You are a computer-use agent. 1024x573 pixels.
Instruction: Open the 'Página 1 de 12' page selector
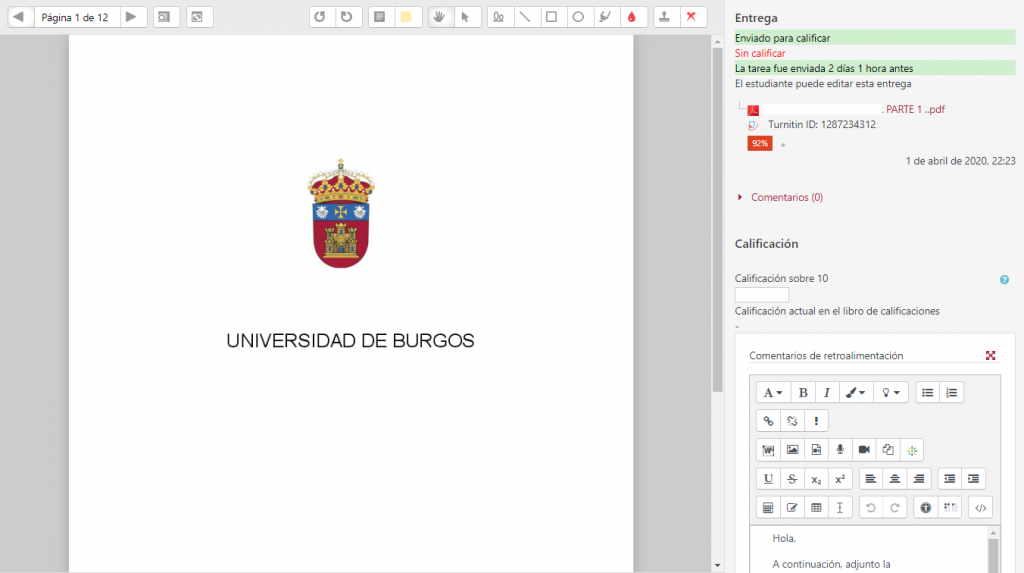click(x=75, y=17)
